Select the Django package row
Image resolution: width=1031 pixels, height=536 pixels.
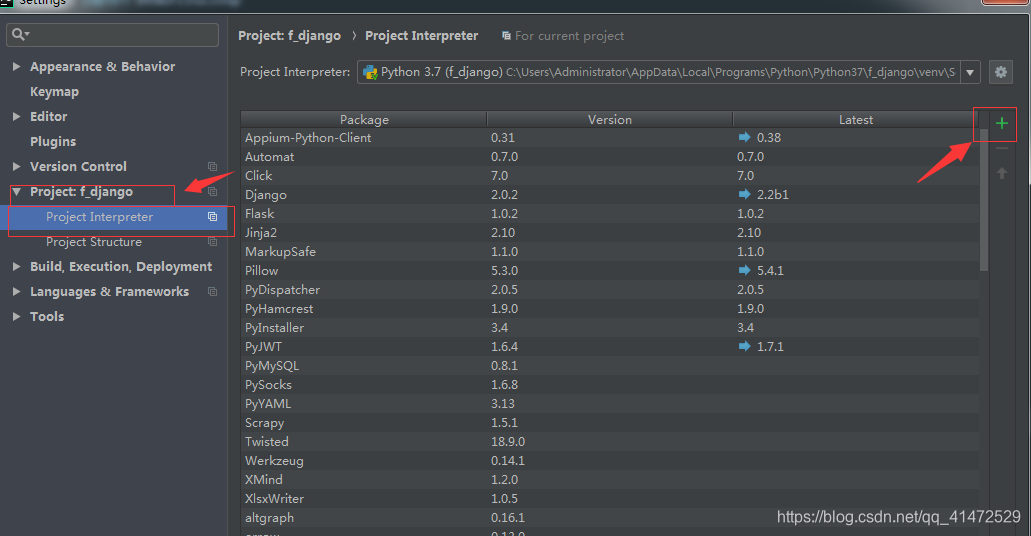[610, 195]
